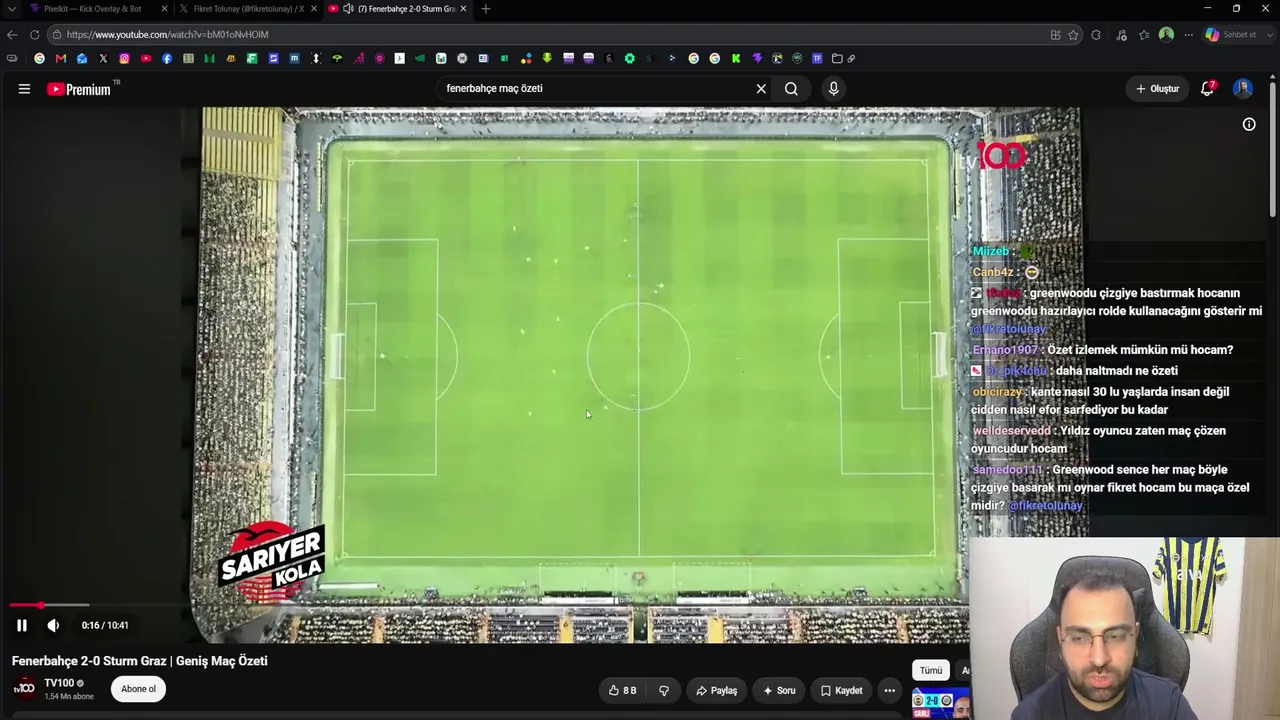
Task: Open browser settings three-dot menu
Action: (x=1188, y=35)
